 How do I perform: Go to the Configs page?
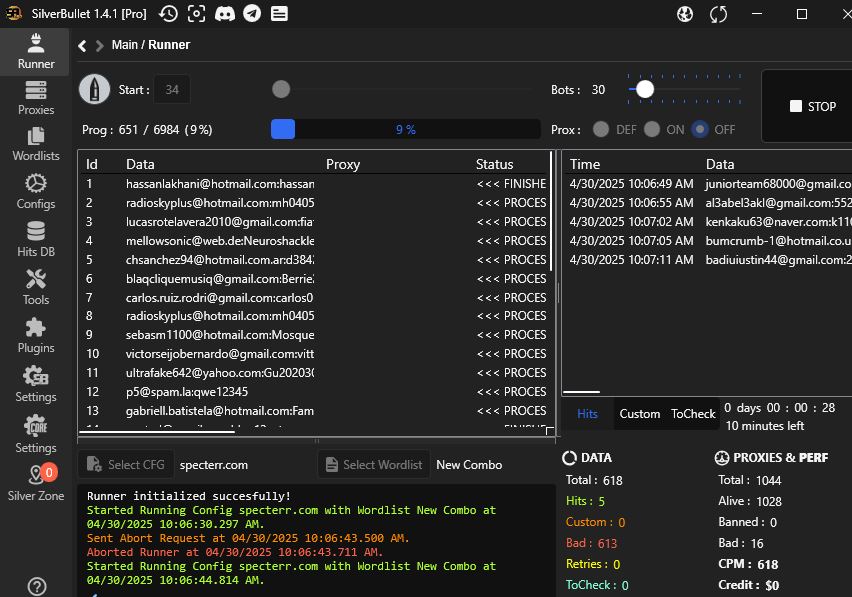[36, 190]
